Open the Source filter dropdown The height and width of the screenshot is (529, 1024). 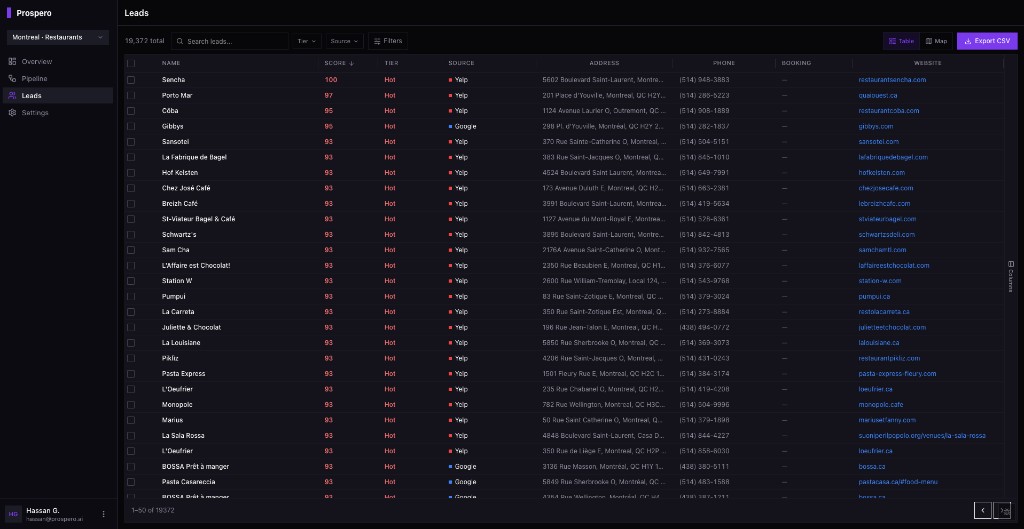(x=345, y=41)
